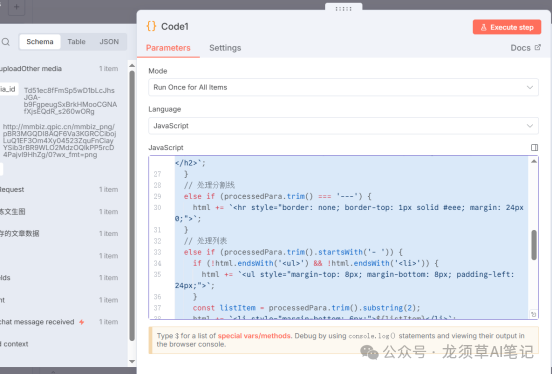The height and width of the screenshot is (374, 552).
Task: Open the Settings tab
Action: (225, 48)
